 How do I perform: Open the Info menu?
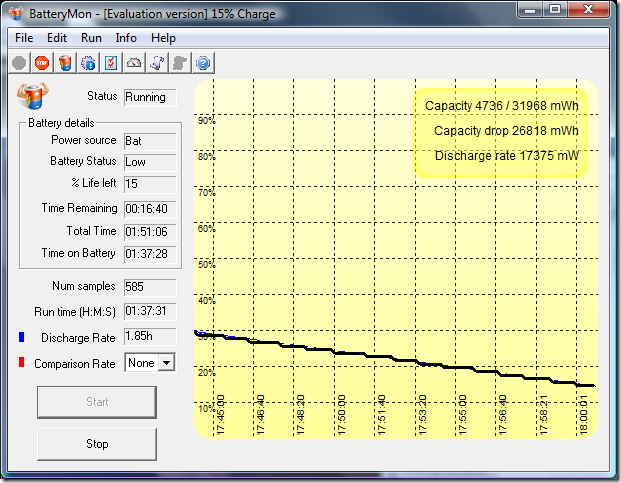pos(126,38)
